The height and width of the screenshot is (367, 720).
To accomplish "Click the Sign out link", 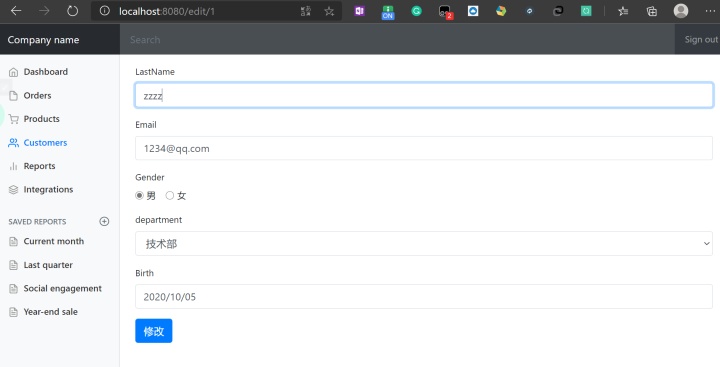I will click(x=701, y=40).
